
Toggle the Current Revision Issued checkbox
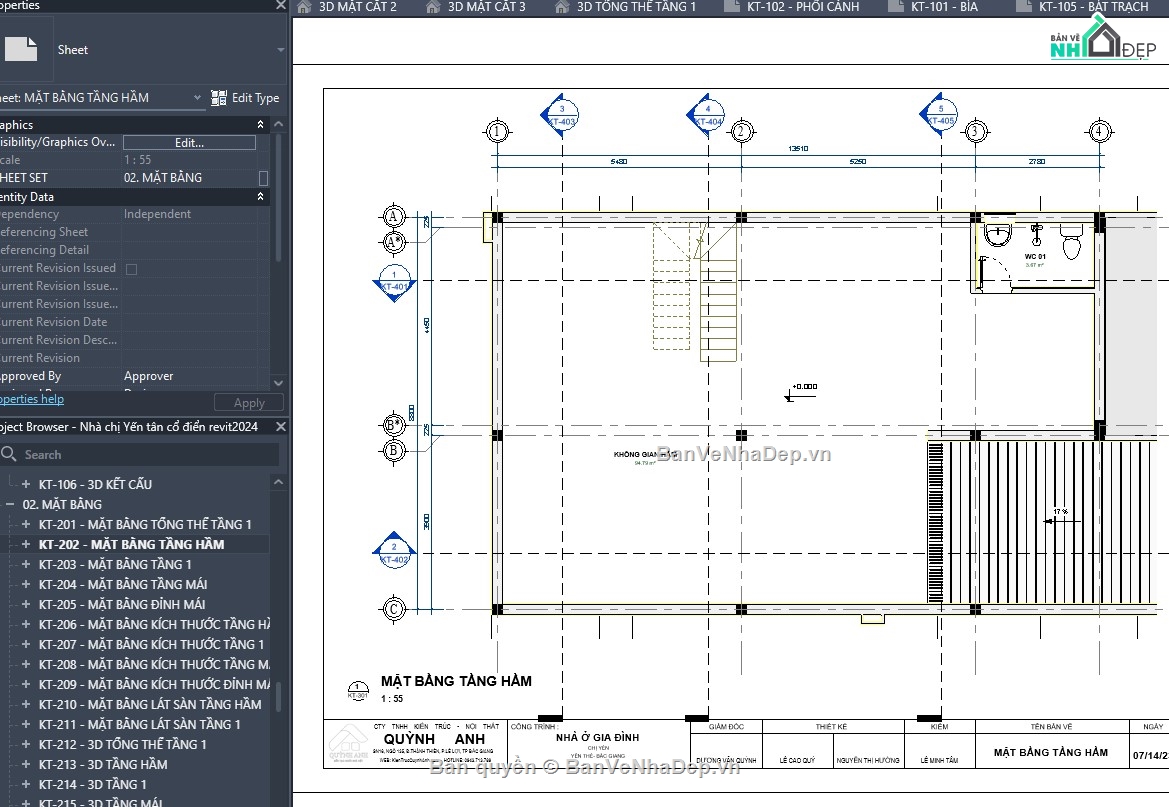131,269
